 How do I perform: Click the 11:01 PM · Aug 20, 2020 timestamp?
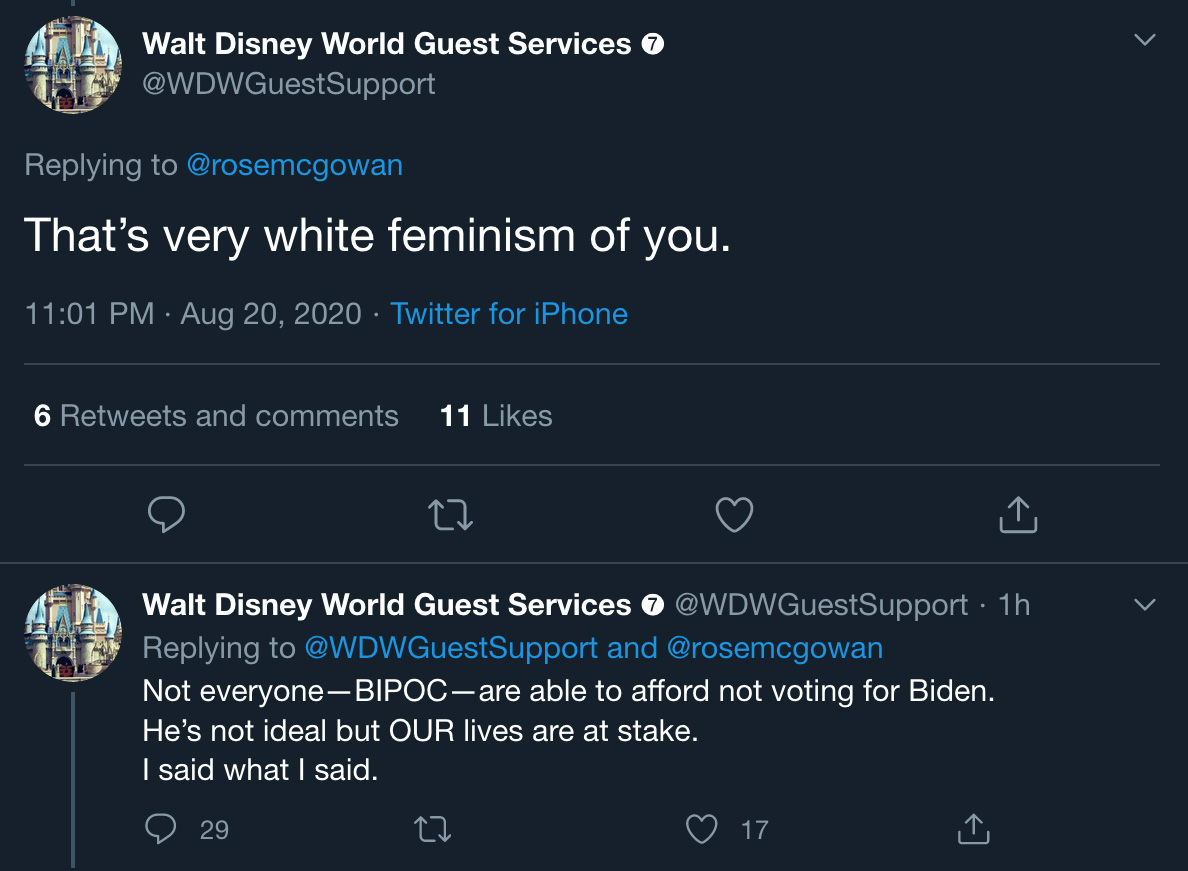193,314
